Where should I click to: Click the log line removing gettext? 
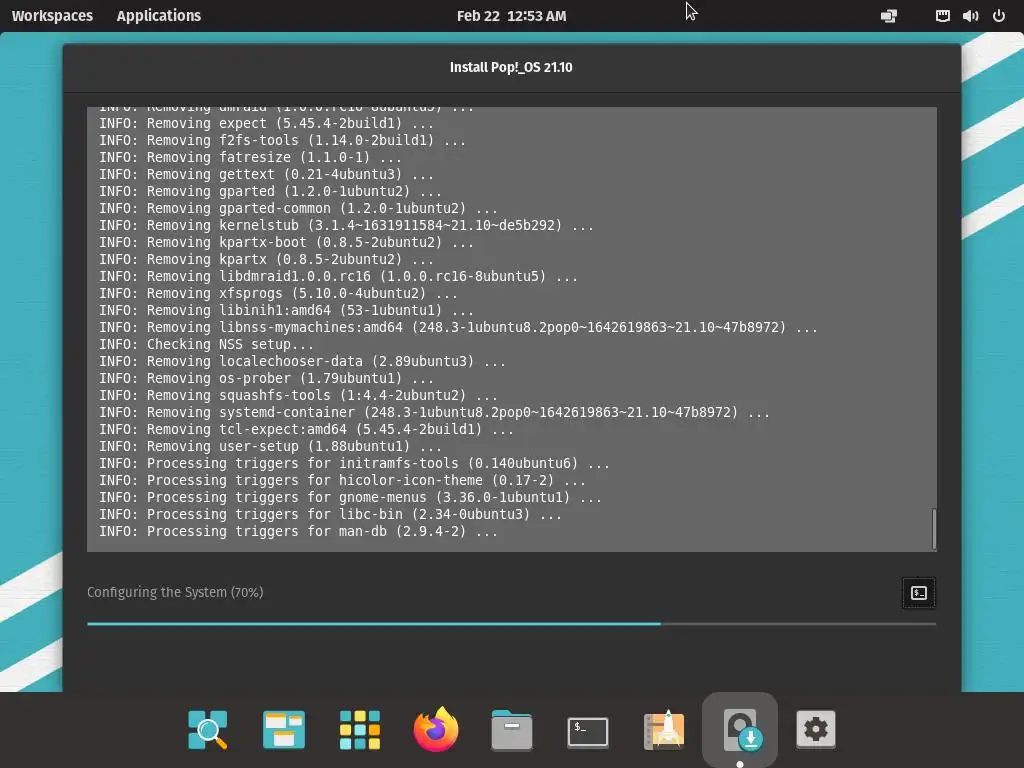point(266,174)
